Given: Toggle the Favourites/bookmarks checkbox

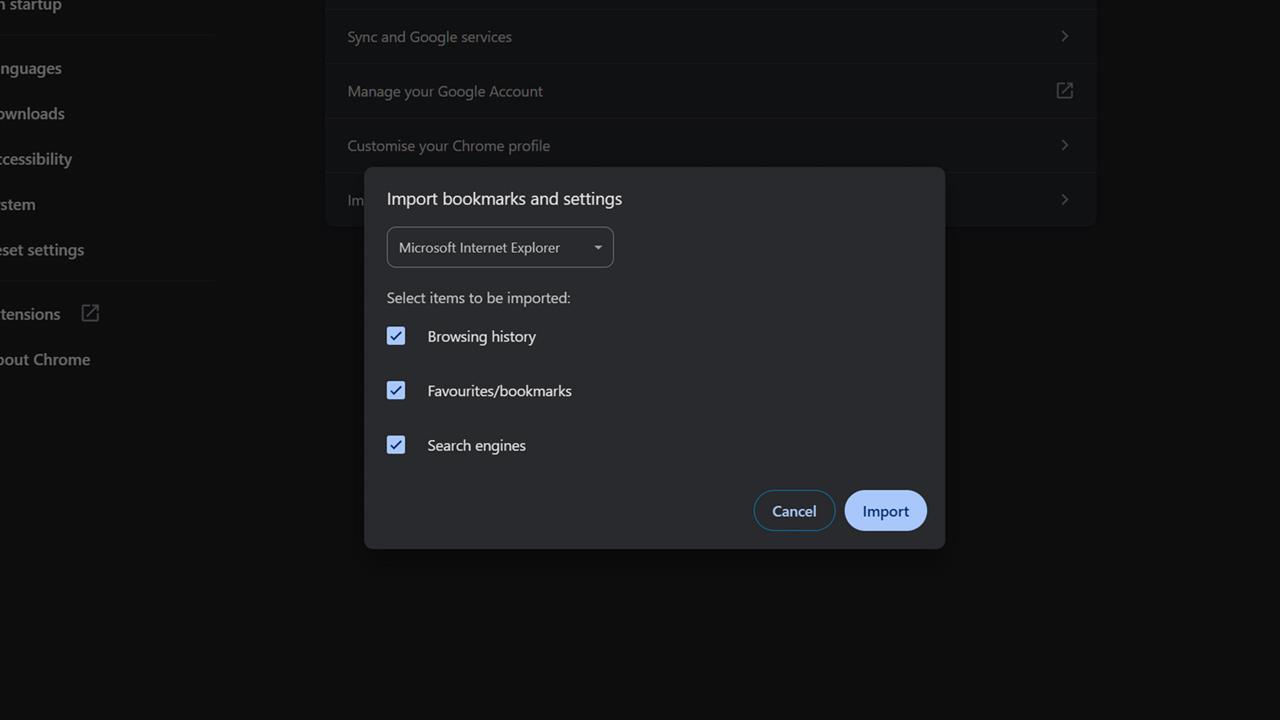Looking at the screenshot, I should click(396, 390).
